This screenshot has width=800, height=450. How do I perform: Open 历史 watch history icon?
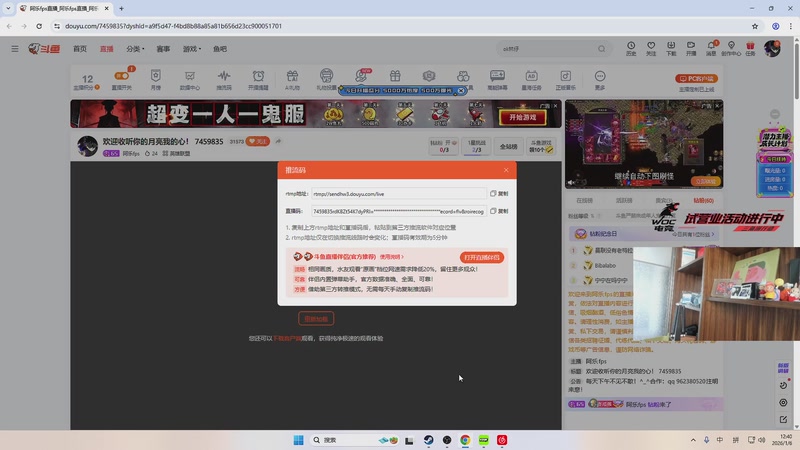click(631, 48)
